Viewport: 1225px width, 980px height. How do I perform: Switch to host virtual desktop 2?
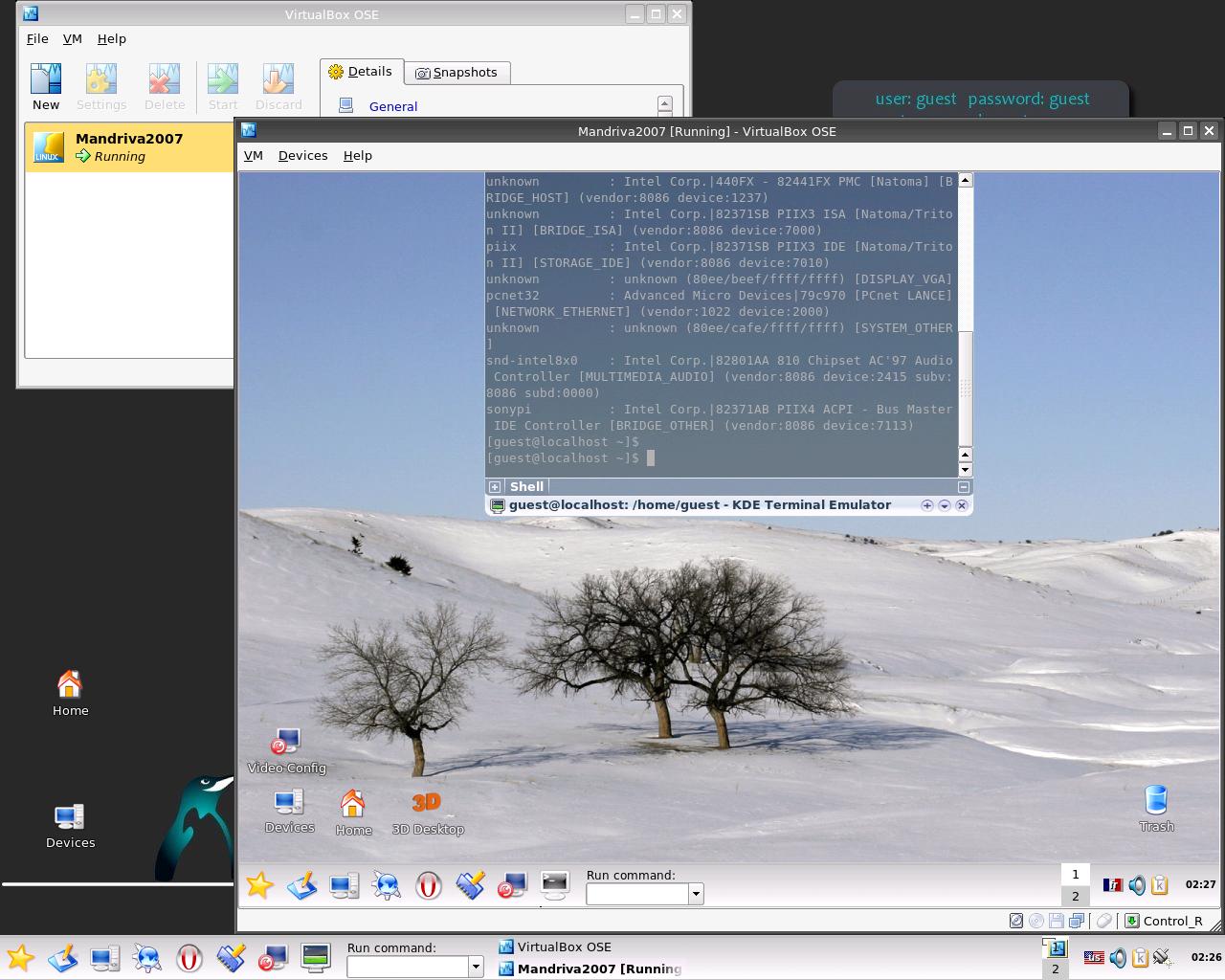(1055, 969)
